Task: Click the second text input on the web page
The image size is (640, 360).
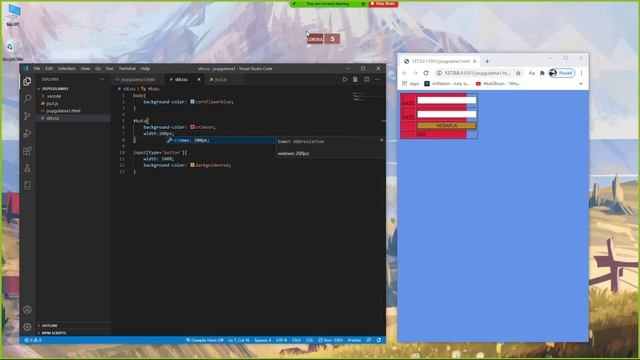Action: tap(447, 114)
